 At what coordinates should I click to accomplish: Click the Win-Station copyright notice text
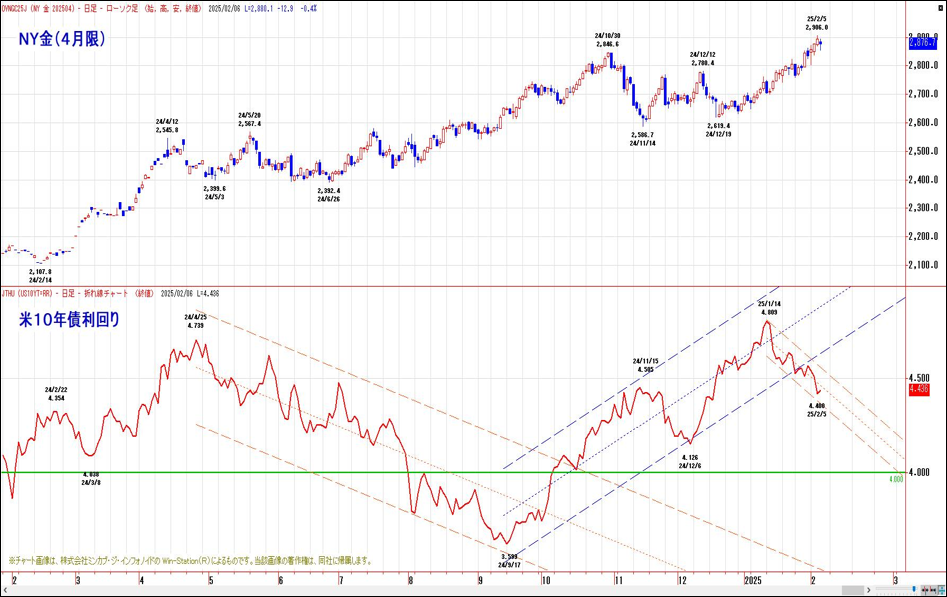(190, 560)
